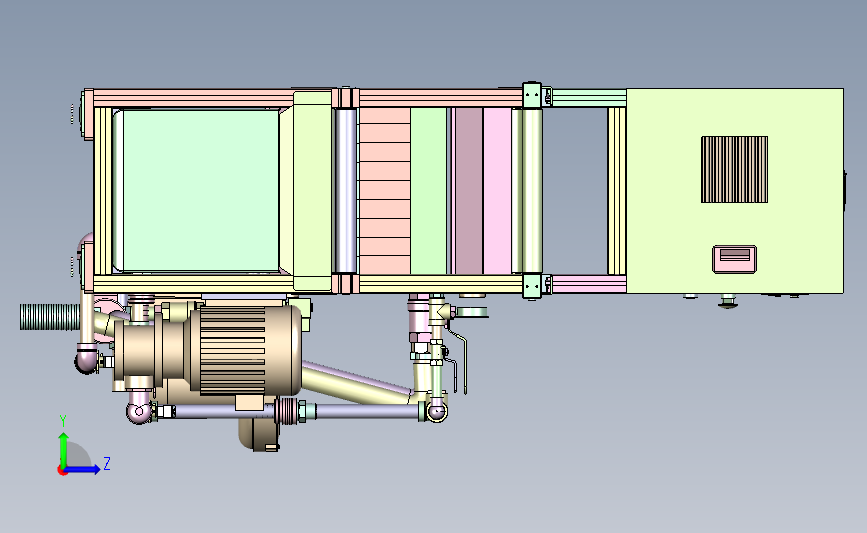Select the large control cabinet body
Image resolution: width=867 pixels, height=533 pixels.
735,190
